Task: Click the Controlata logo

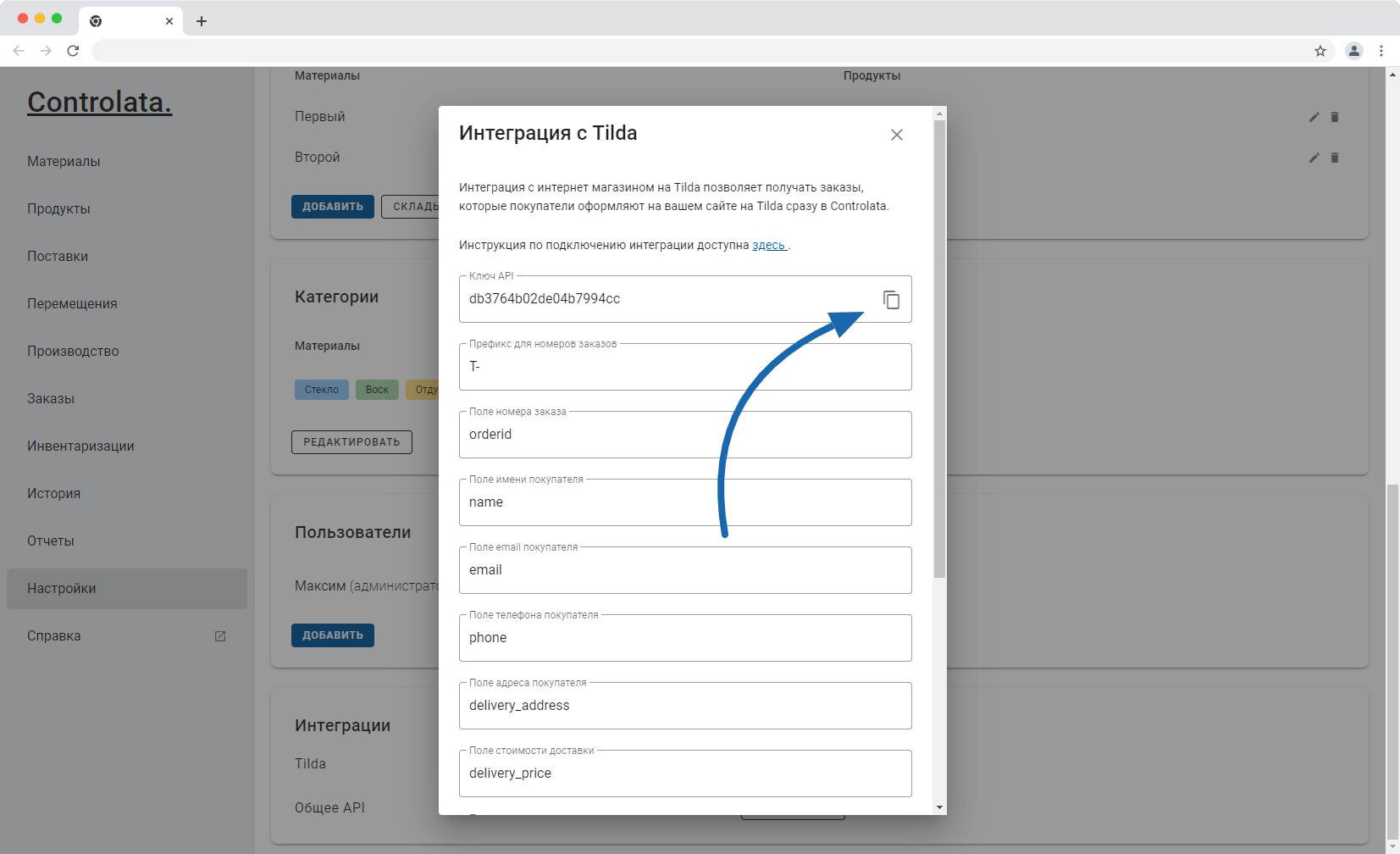Action: [x=100, y=102]
